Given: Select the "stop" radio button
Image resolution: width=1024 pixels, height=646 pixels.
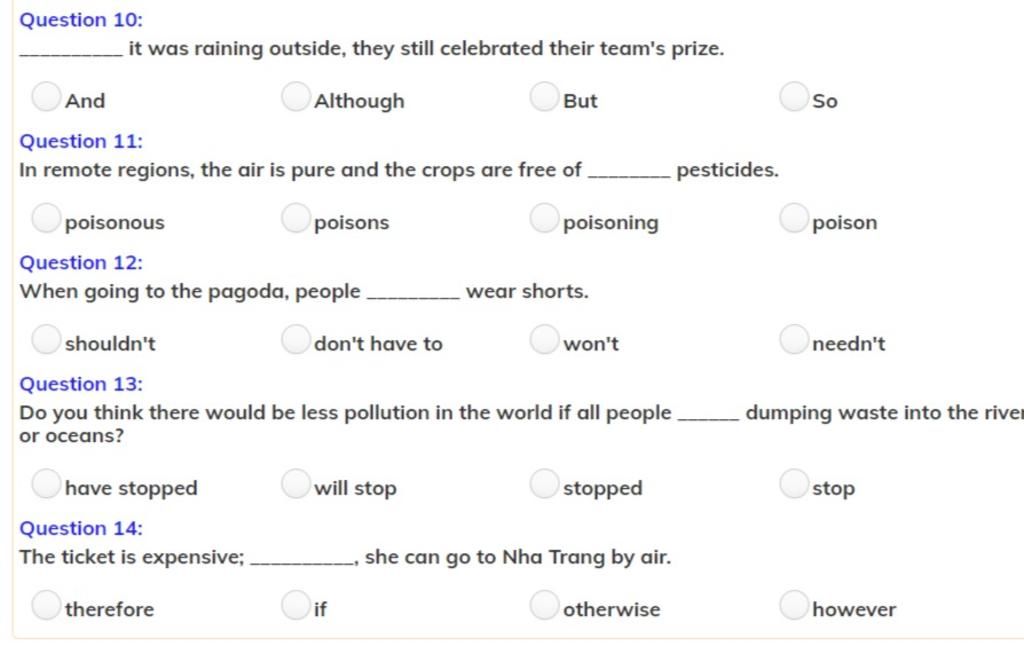Looking at the screenshot, I should click(x=794, y=484).
